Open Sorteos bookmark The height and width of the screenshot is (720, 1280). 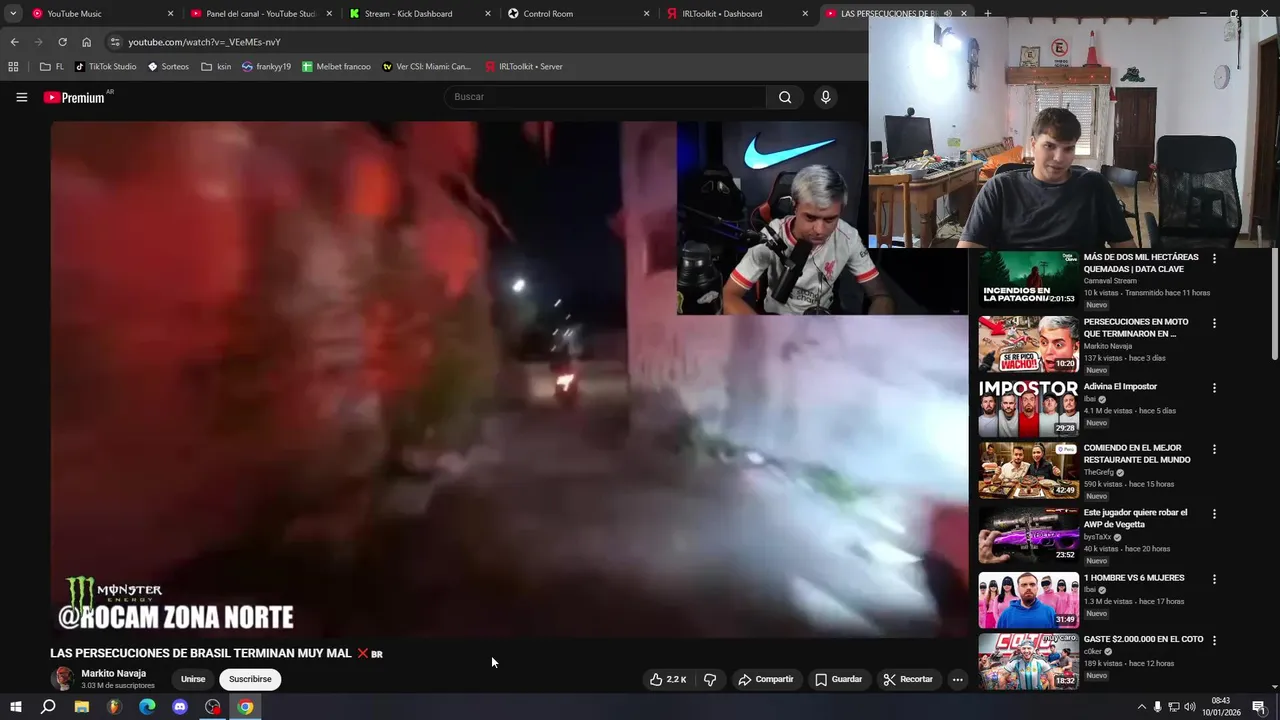click(x=168, y=67)
